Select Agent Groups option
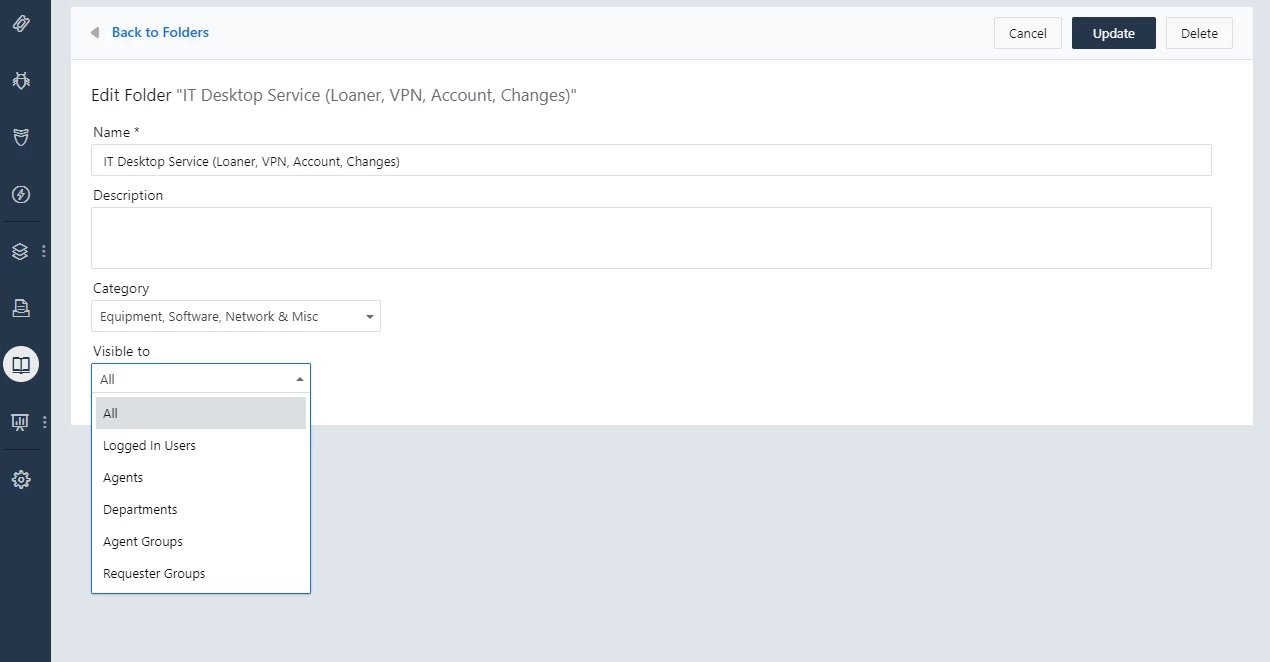 pyautogui.click(x=201, y=541)
